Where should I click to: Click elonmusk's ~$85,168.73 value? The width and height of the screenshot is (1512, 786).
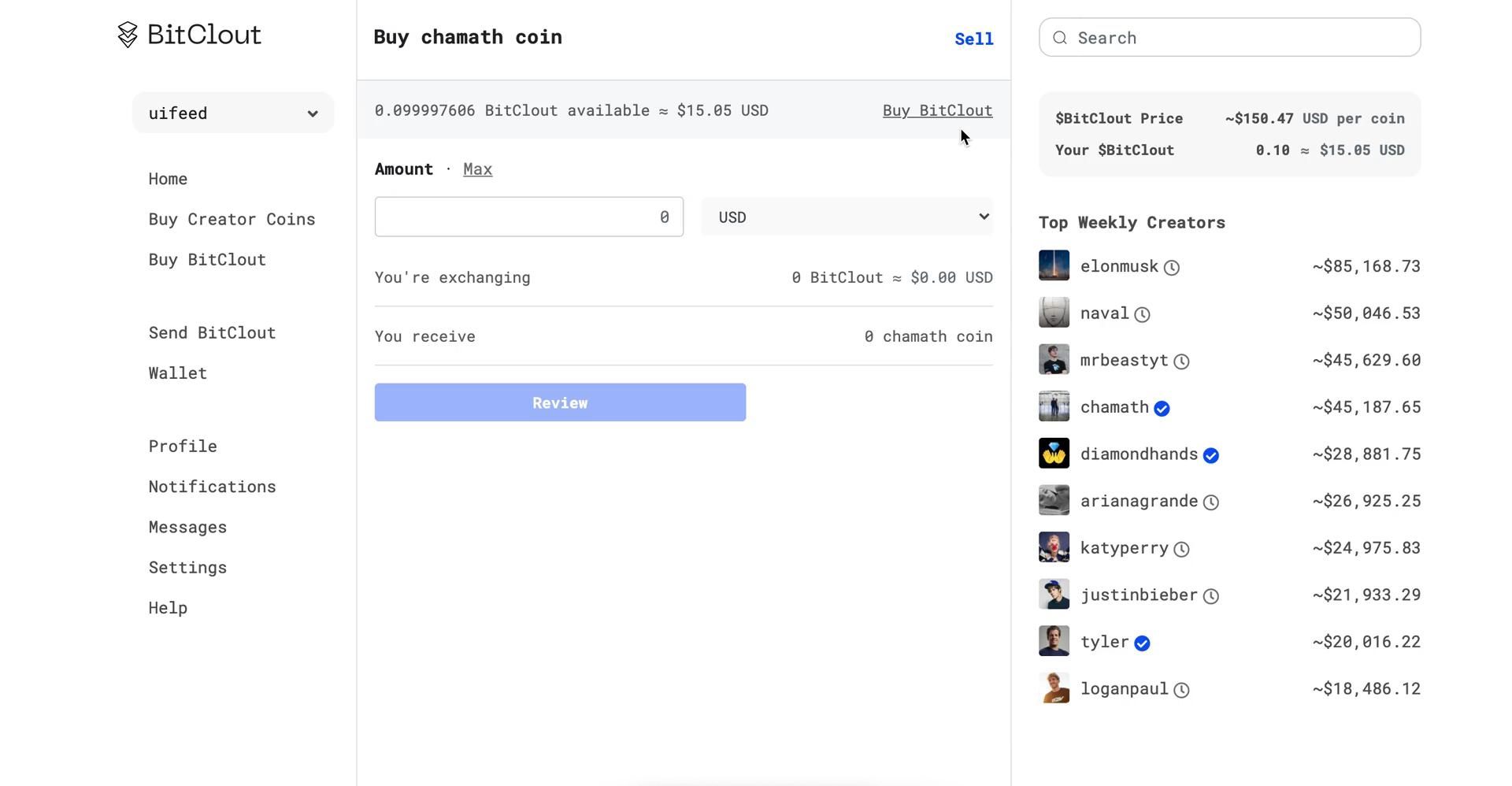pos(1366,266)
